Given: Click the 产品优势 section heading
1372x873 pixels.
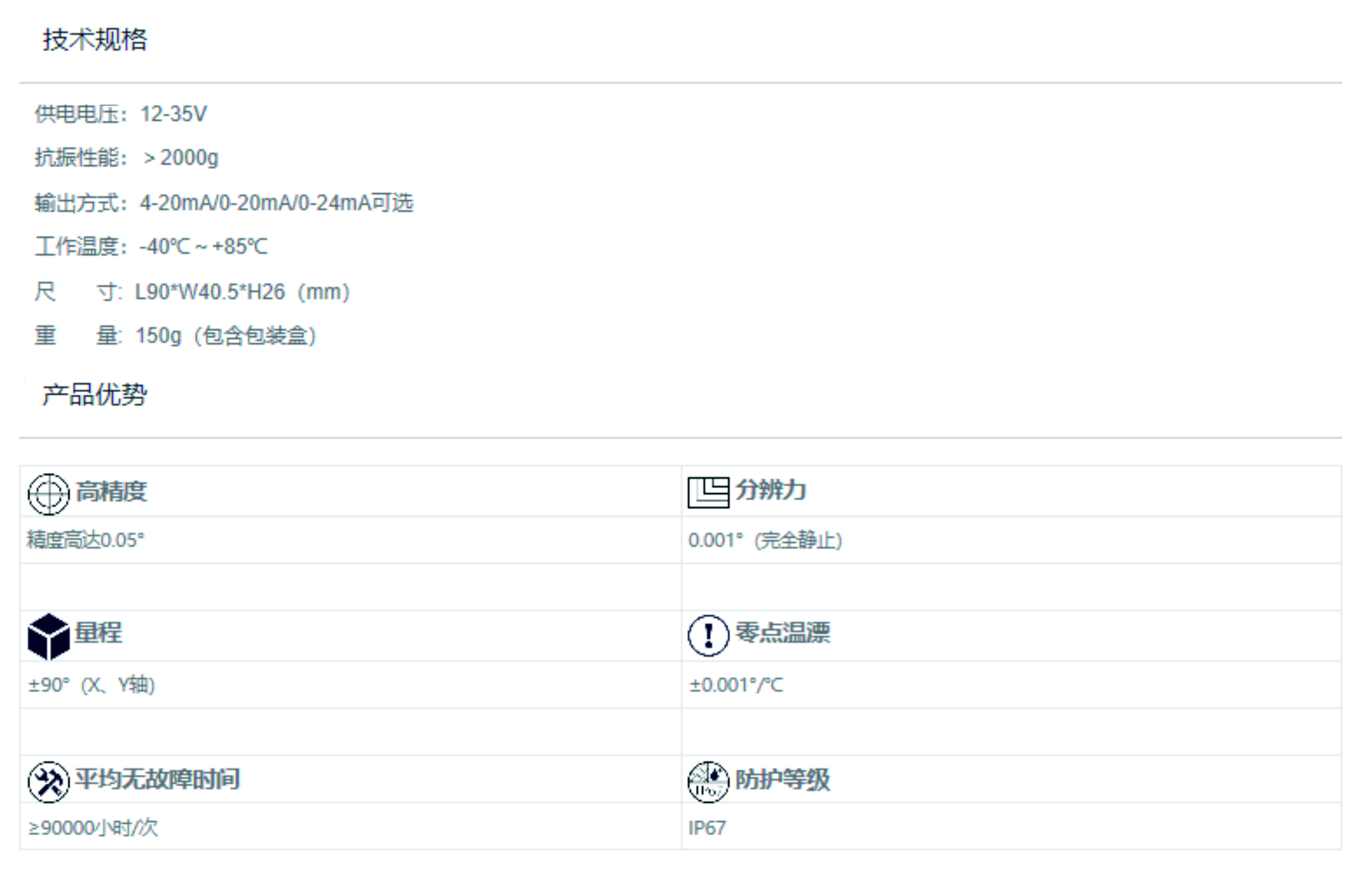Looking at the screenshot, I should 95,395.
